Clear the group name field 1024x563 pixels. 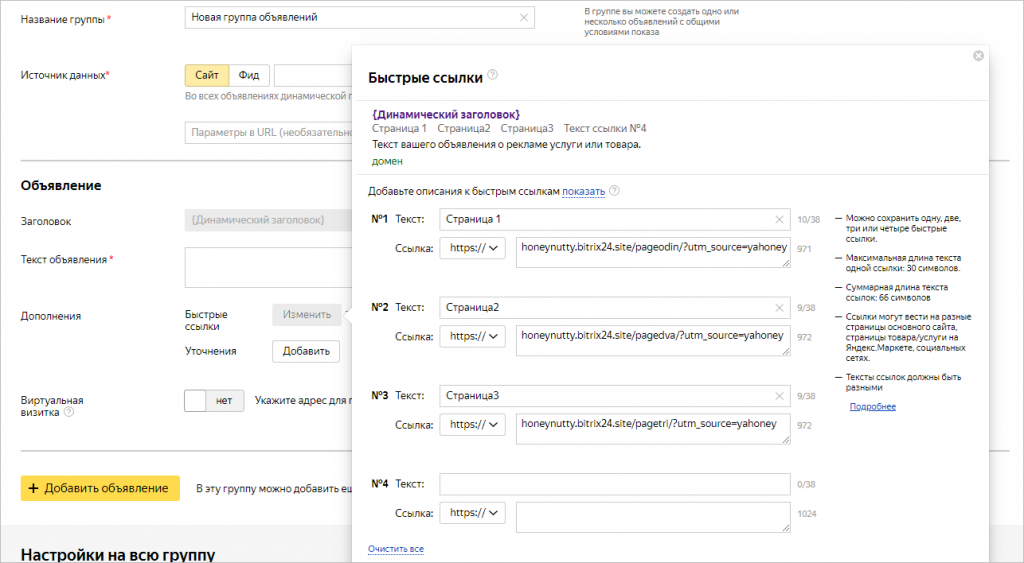pos(524,17)
